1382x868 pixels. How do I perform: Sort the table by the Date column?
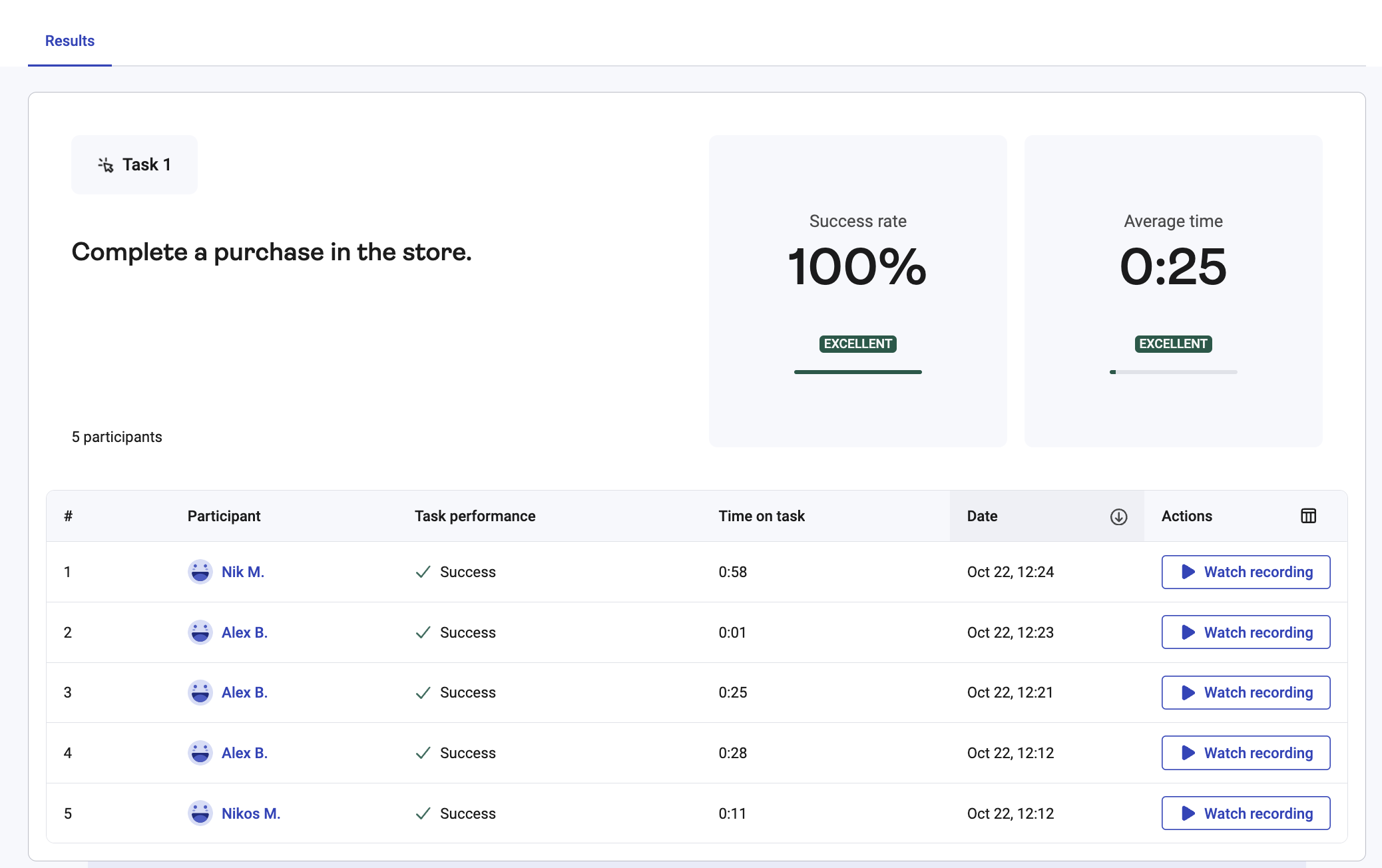point(982,516)
